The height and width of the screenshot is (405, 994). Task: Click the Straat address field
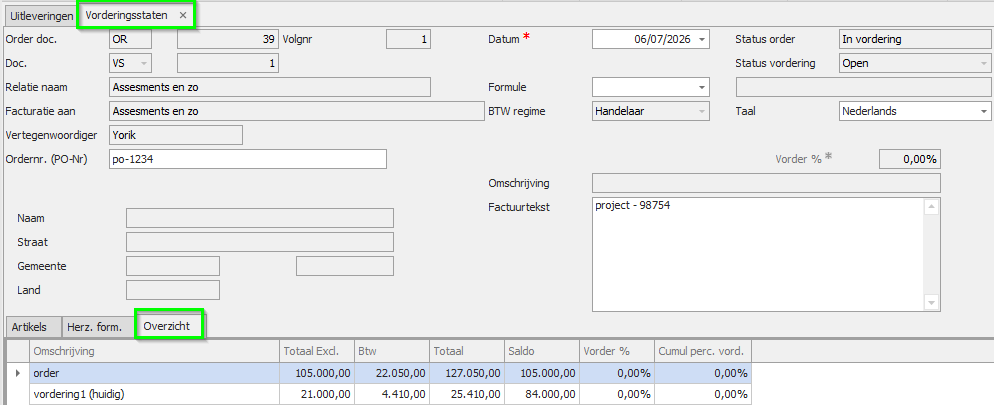(260, 242)
